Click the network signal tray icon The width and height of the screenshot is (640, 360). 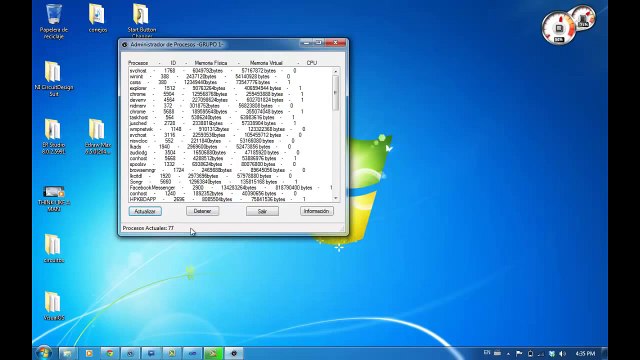click(x=541, y=353)
